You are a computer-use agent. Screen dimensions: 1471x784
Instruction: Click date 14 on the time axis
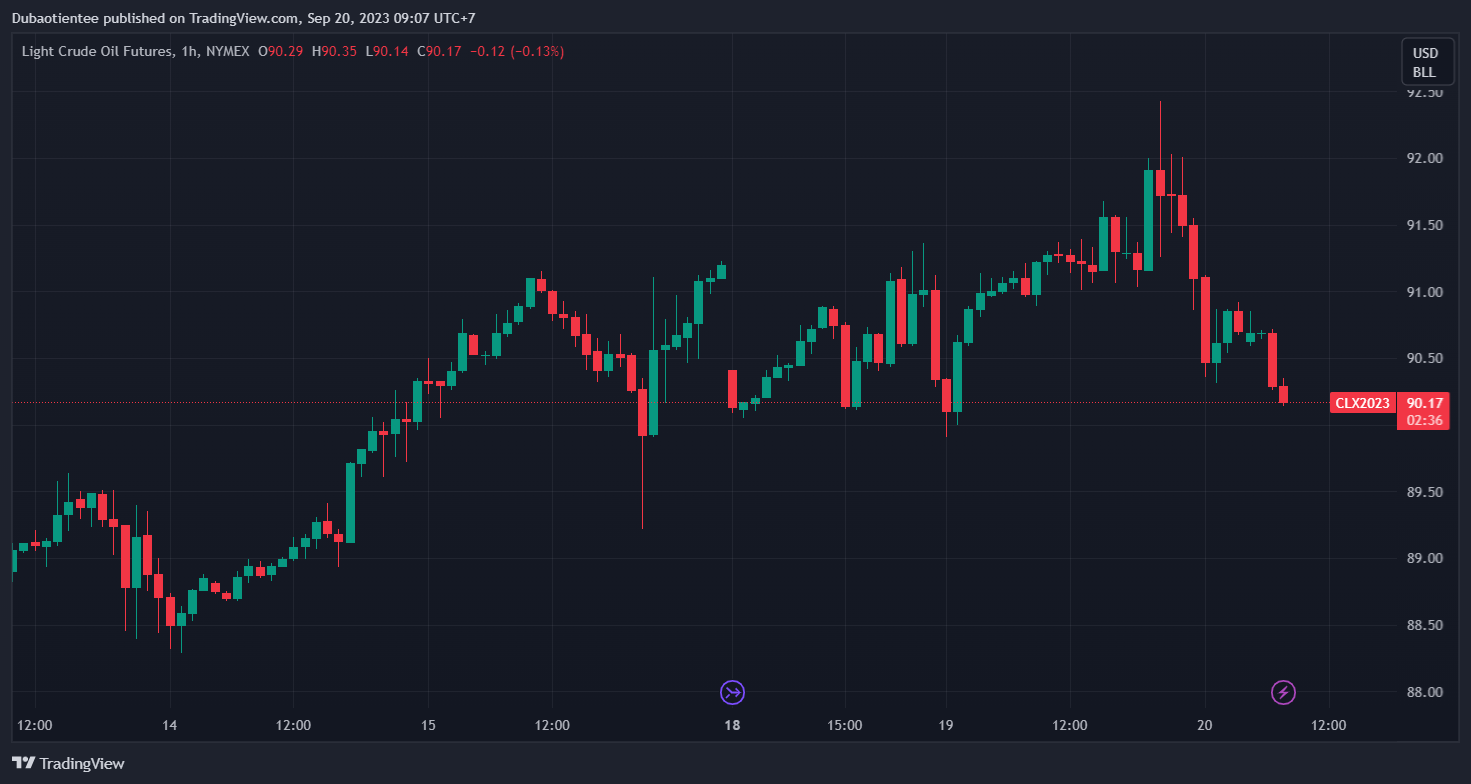coord(170,725)
